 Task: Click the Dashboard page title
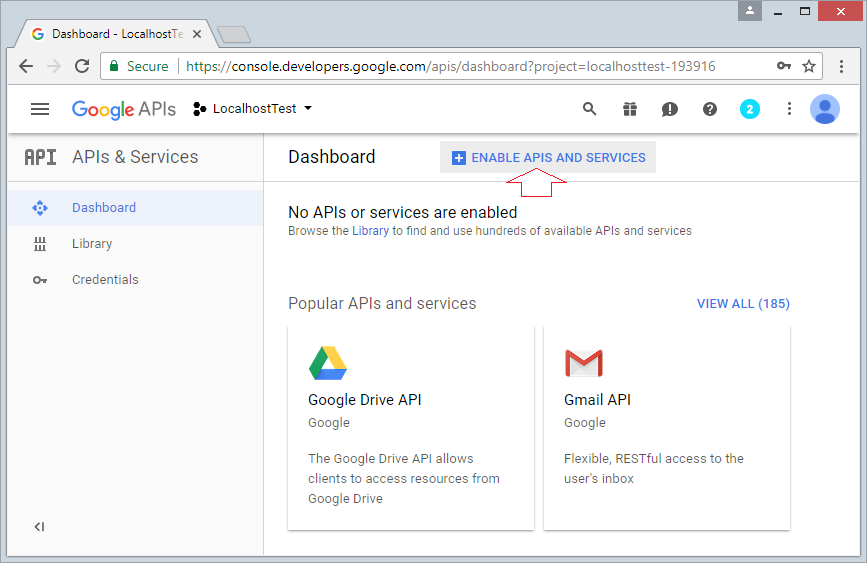pos(332,157)
